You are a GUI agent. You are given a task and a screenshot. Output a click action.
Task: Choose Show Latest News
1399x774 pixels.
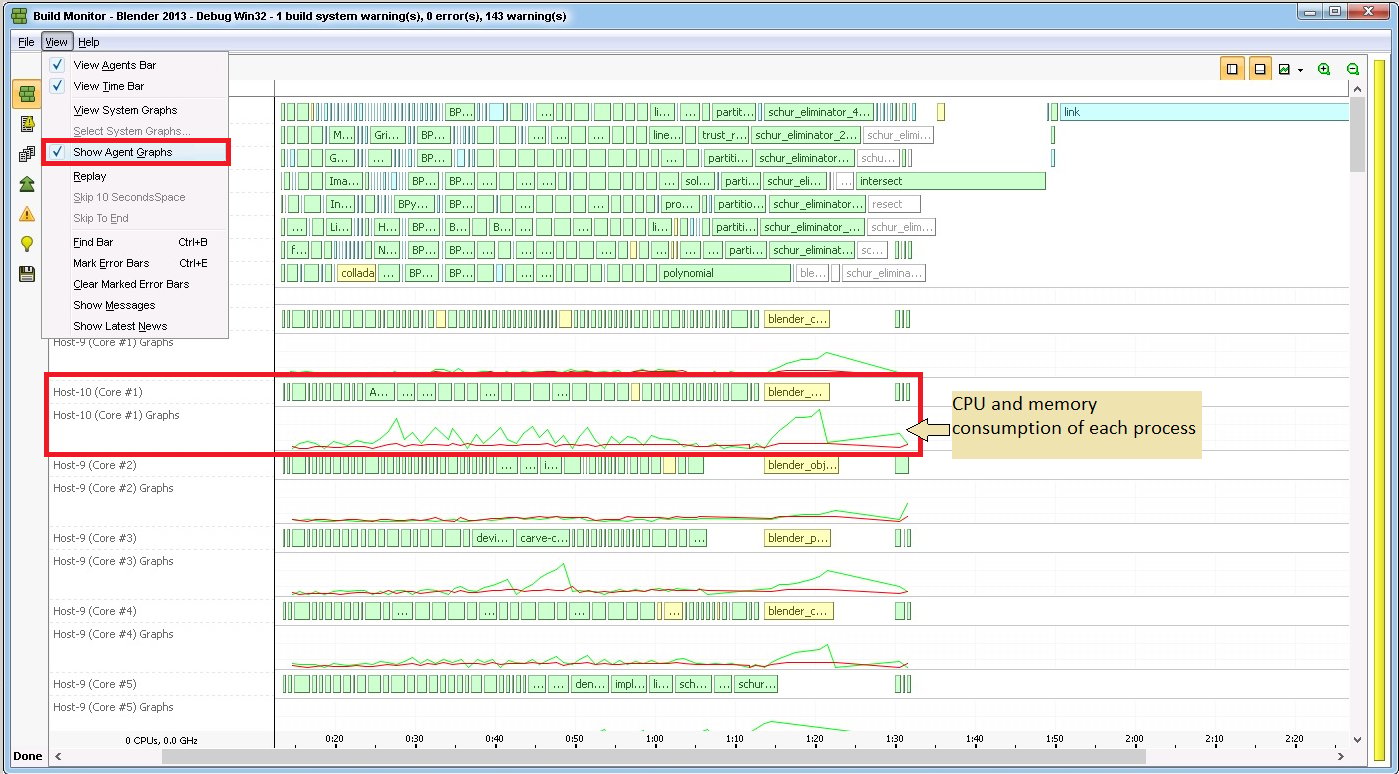click(135, 326)
